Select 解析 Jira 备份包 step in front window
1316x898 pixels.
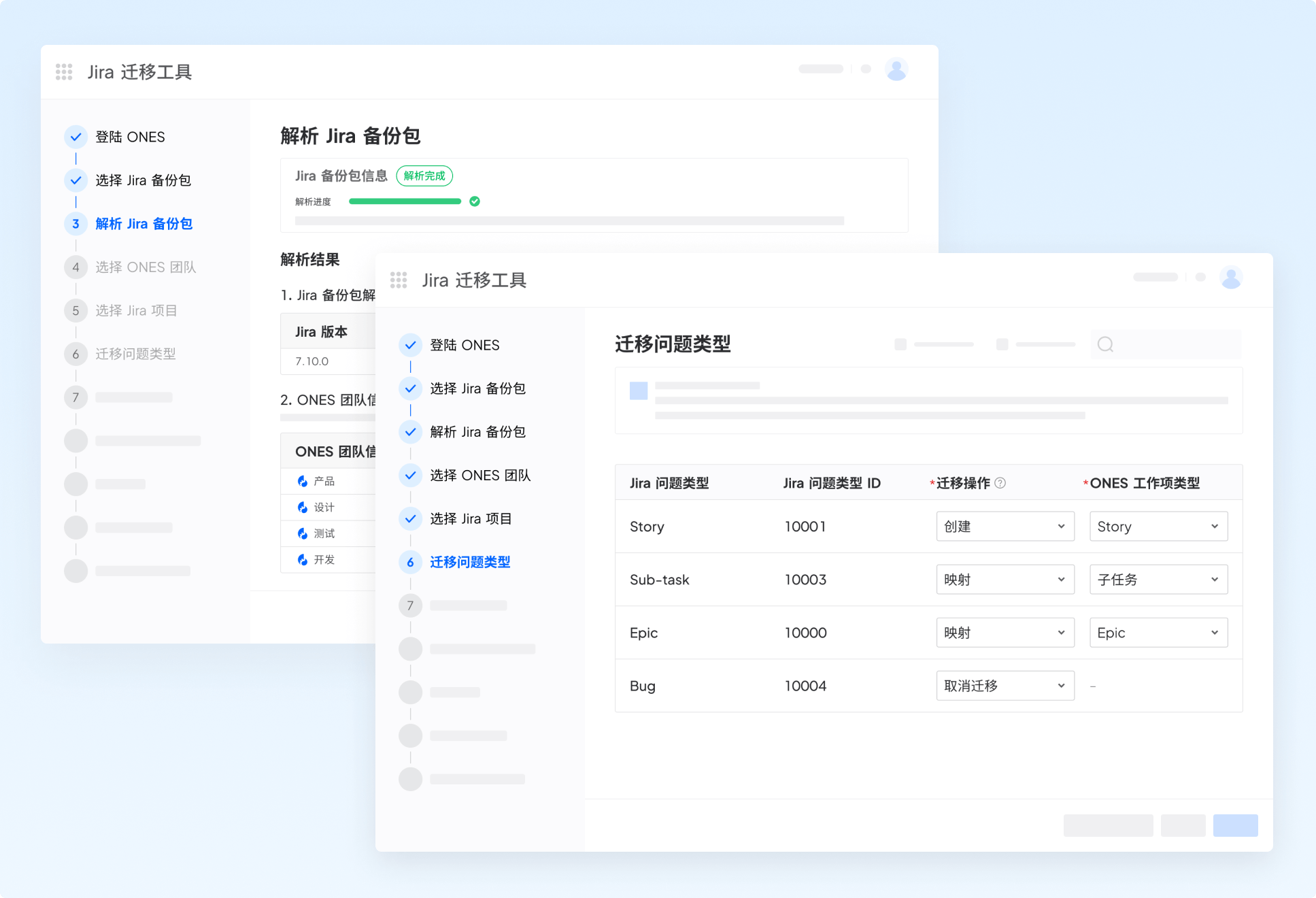(x=477, y=432)
